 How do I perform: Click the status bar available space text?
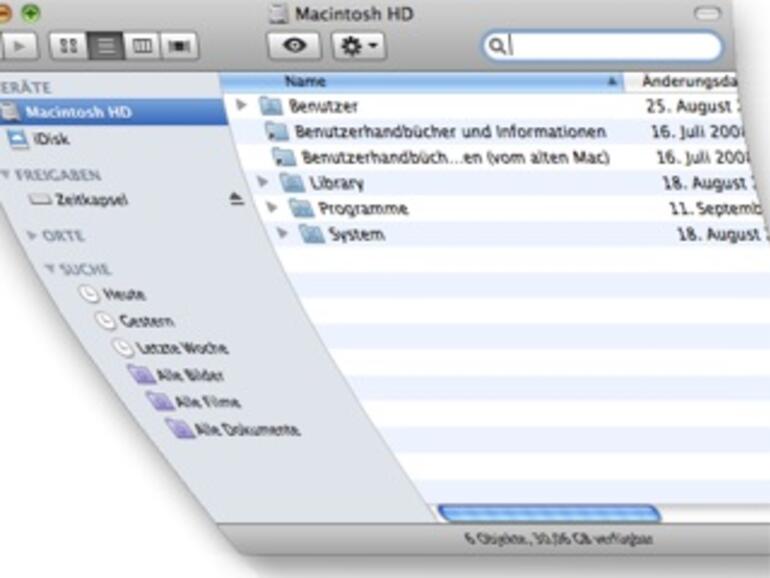coord(558,539)
